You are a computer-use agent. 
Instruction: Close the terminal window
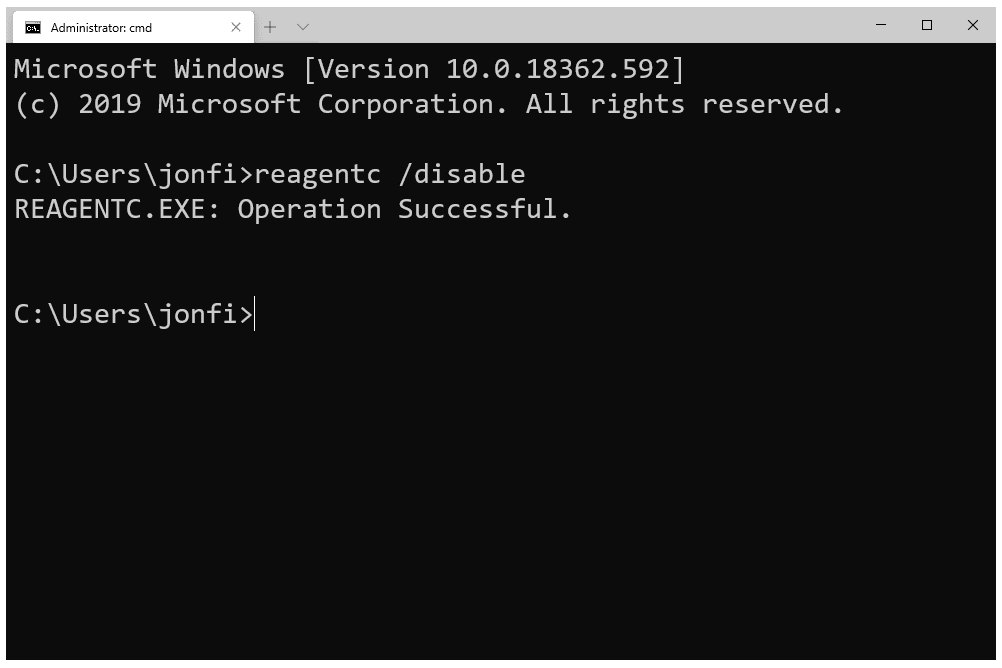tap(973, 26)
